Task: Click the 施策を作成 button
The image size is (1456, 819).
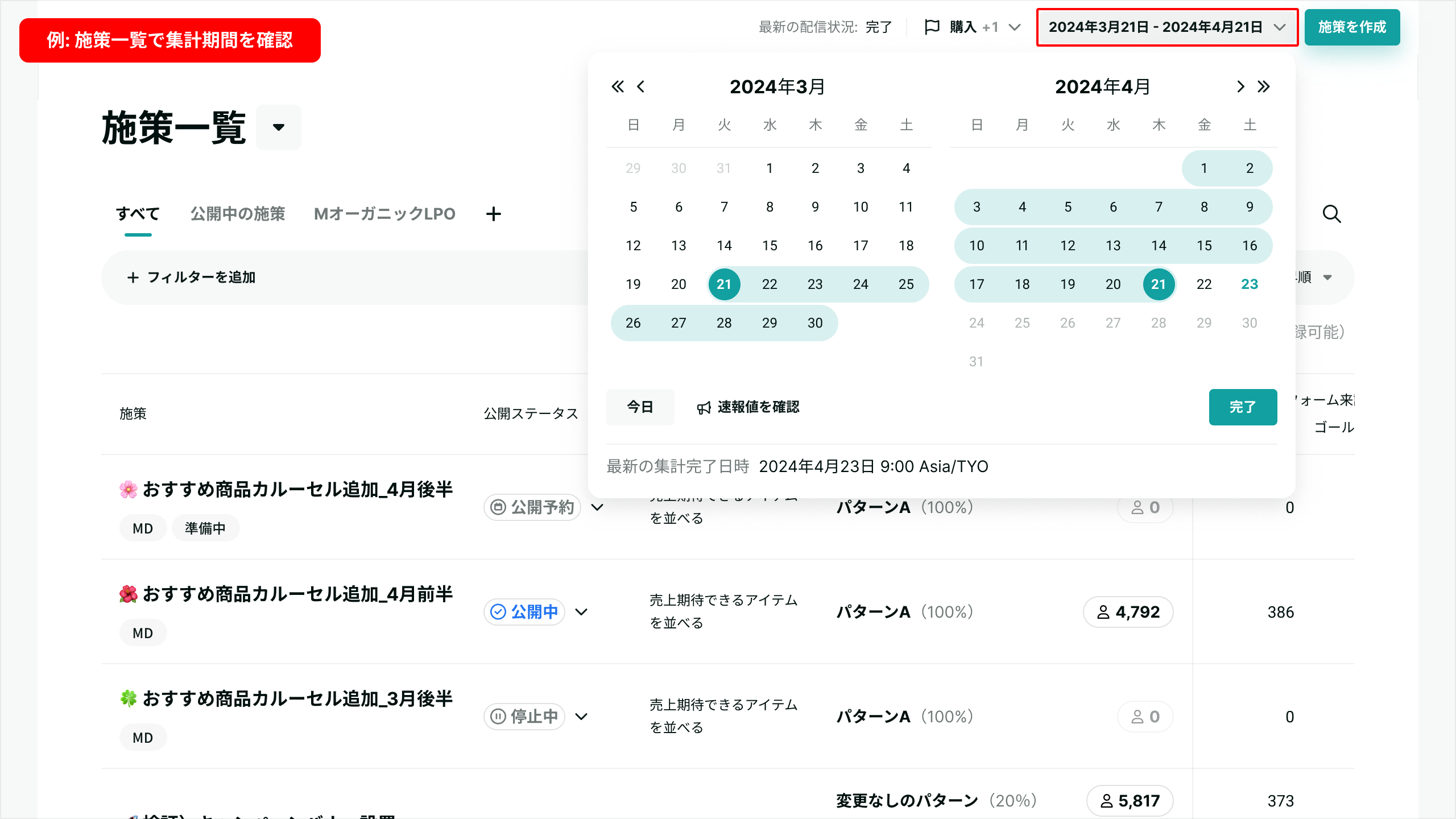Action: point(1352,27)
